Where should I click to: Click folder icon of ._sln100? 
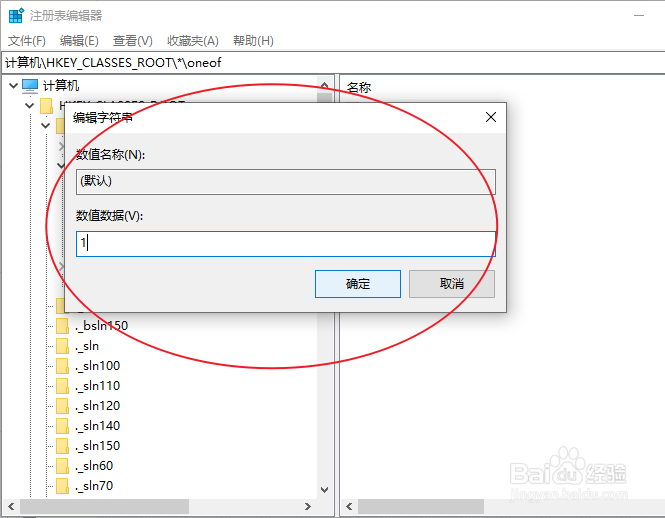pyautogui.click(x=62, y=366)
